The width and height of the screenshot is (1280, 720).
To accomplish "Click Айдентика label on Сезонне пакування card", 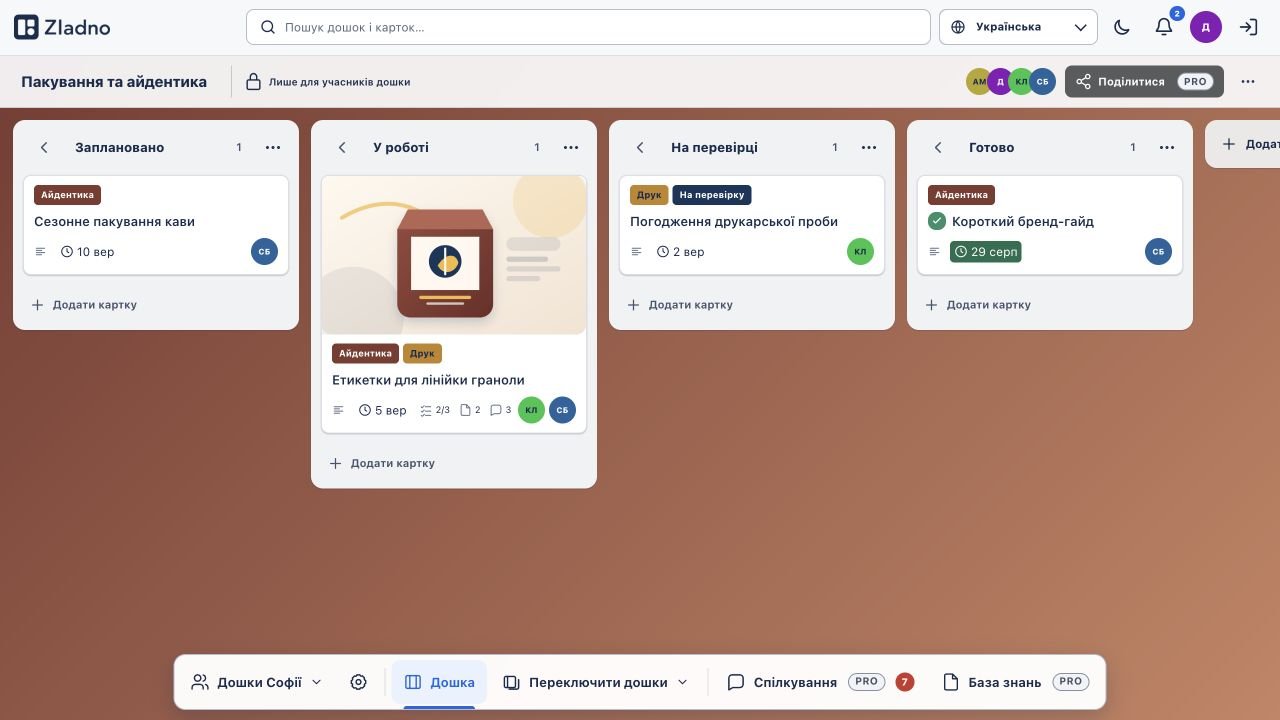I will [67, 195].
